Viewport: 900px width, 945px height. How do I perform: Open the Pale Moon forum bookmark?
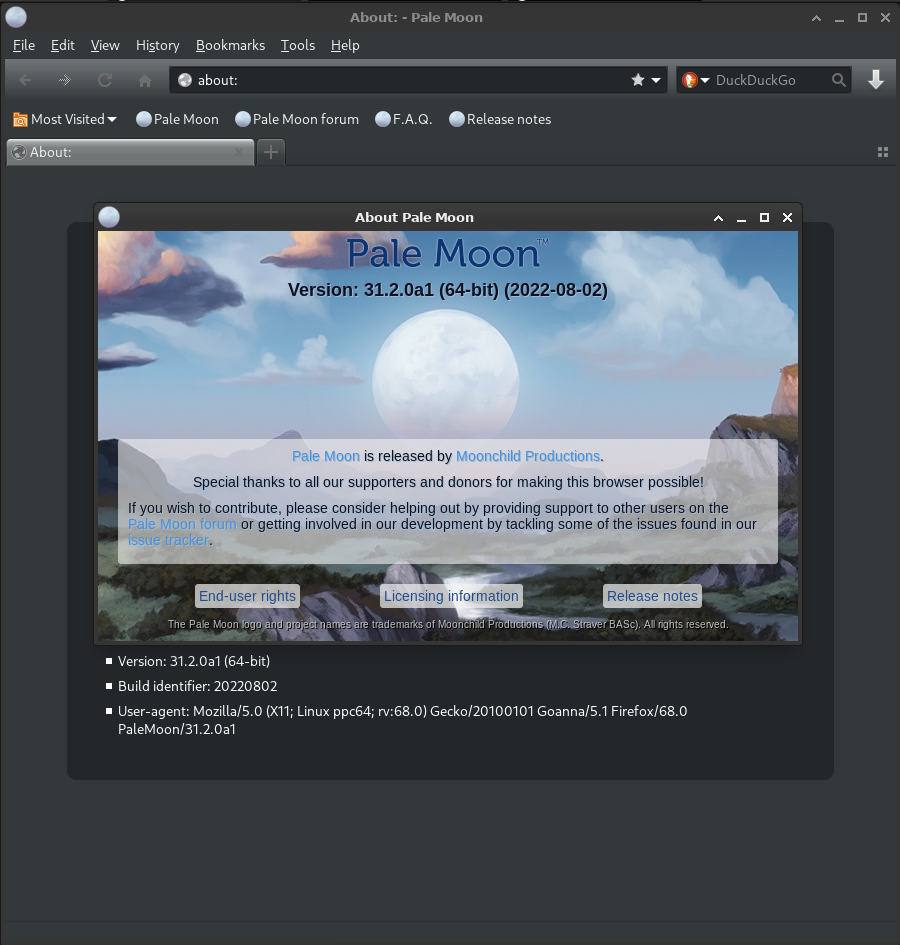click(x=297, y=119)
